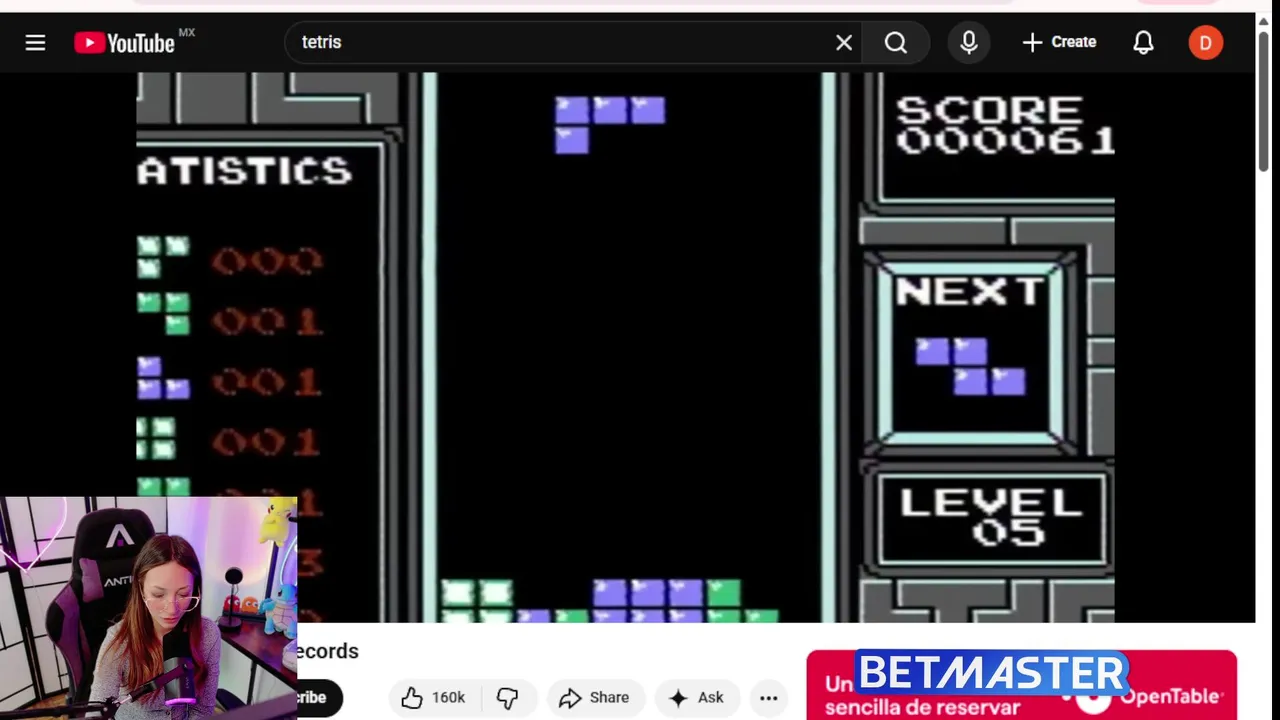The width and height of the screenshot is (1280, 720).
Task: Share the video using Share button
Action: click(594, 697)
